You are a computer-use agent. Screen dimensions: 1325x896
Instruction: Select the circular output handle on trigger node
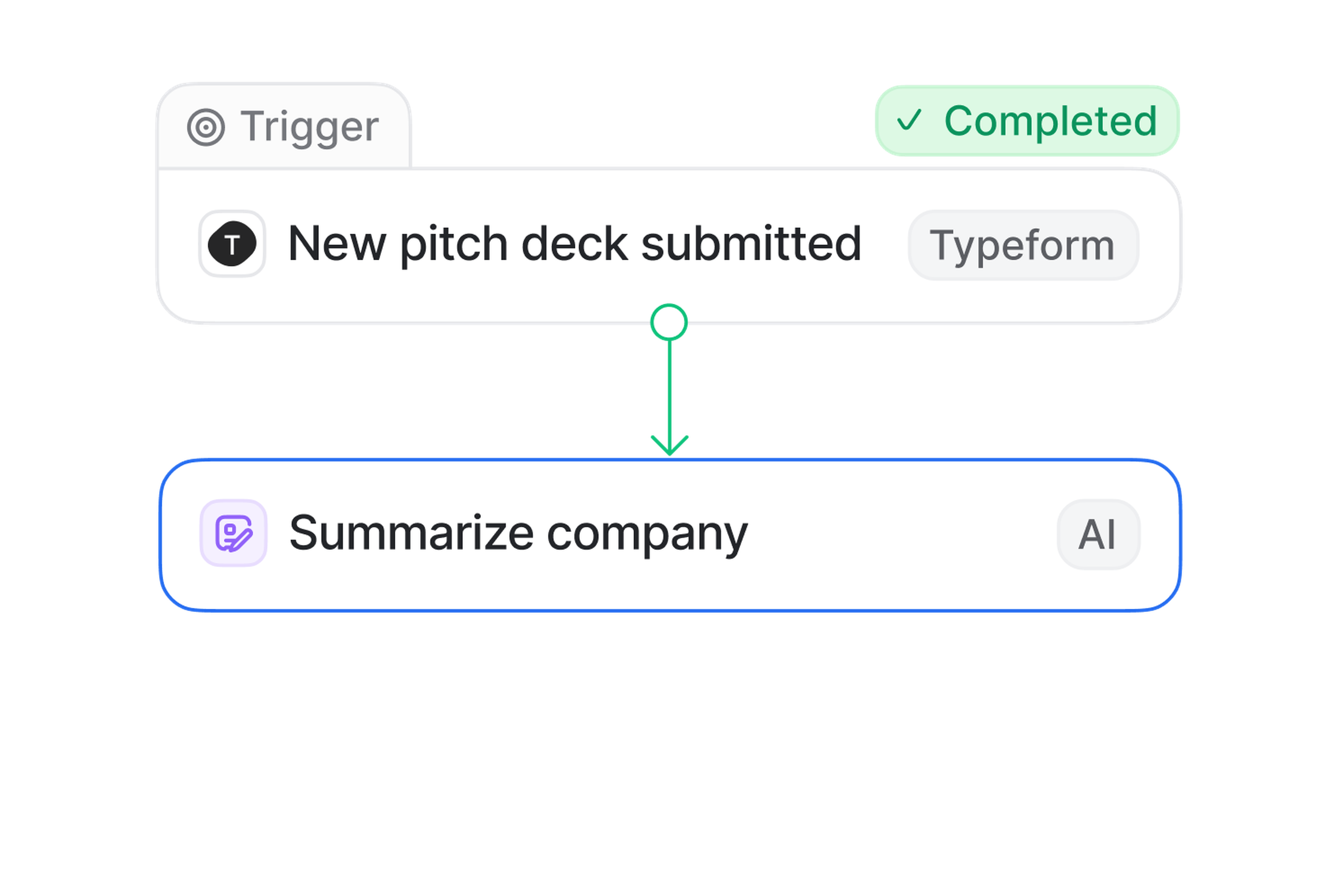pos(669,322)
